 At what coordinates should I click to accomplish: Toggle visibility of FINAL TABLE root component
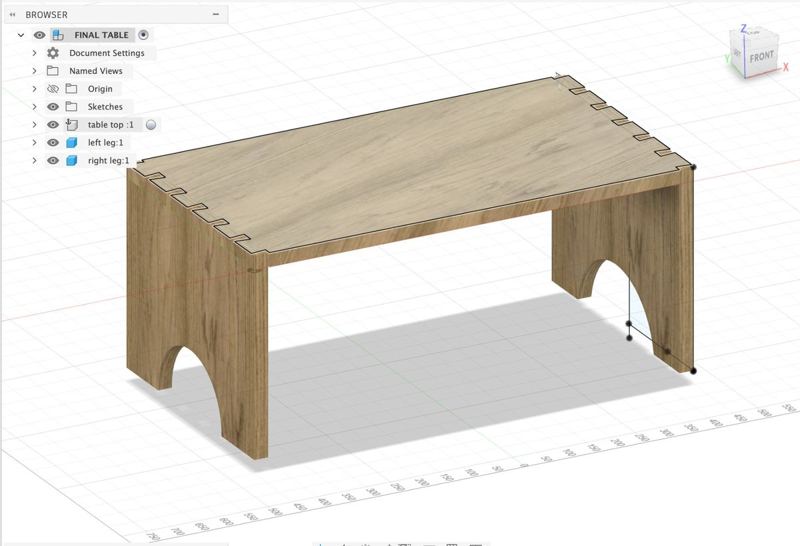(x=39, y=35)
